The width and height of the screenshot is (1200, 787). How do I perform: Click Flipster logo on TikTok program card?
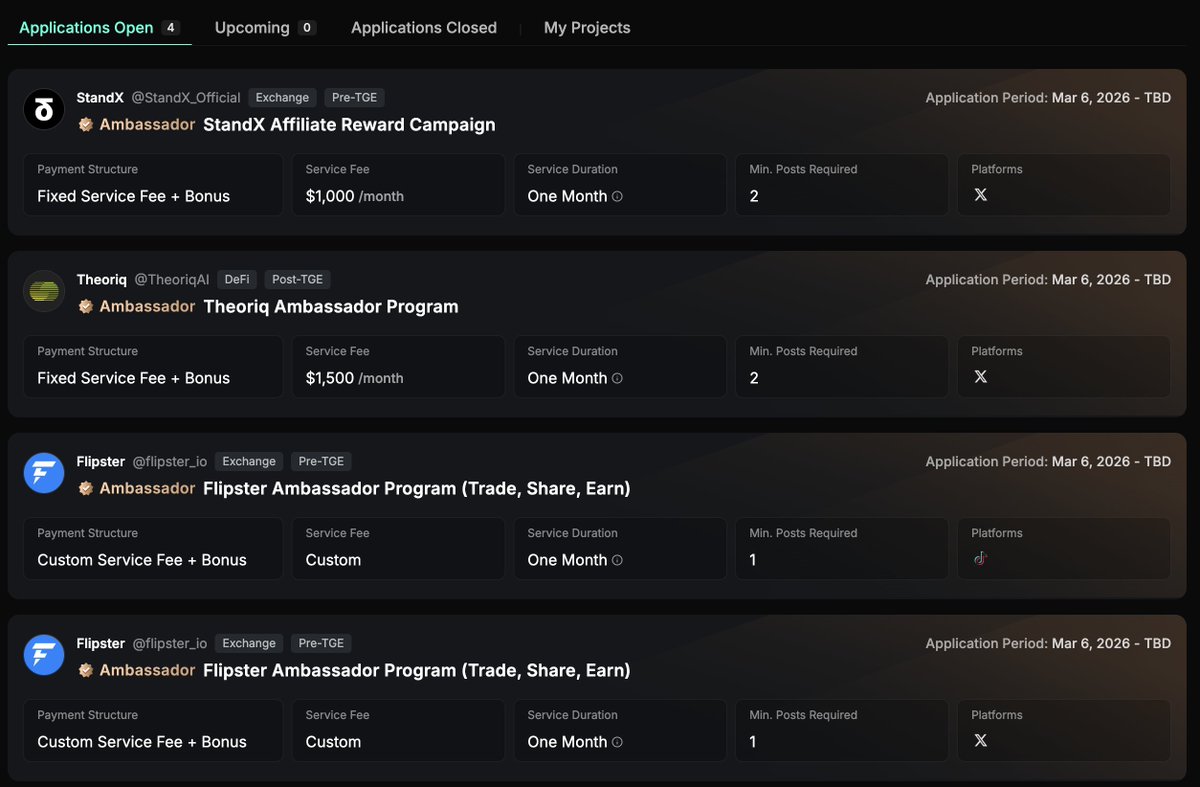point(44,474)
